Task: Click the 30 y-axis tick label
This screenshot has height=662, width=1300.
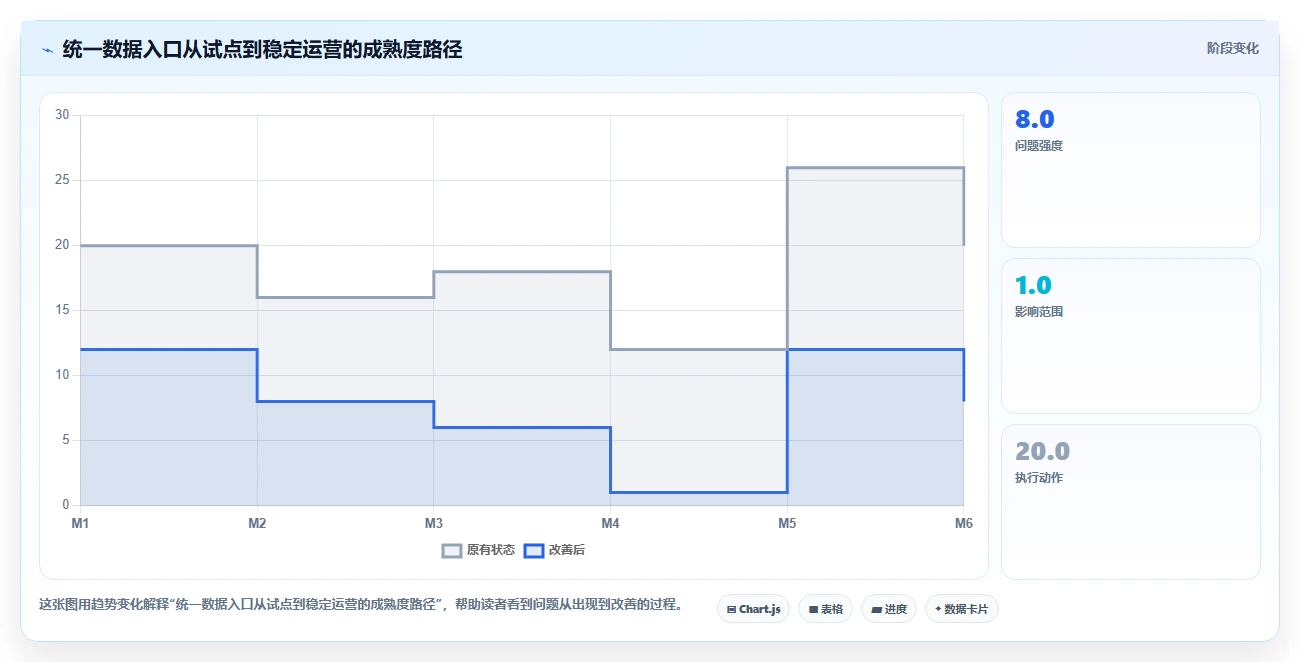Action: coord(62,115)
